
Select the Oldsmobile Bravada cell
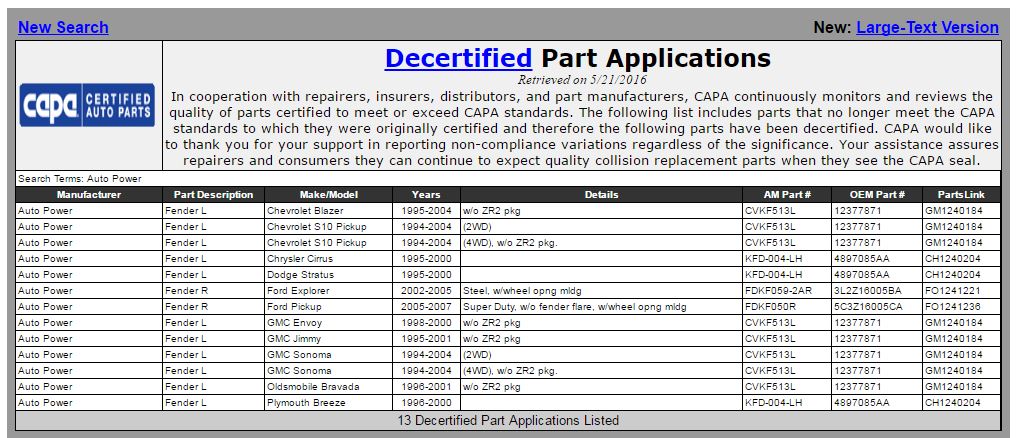pyautogui.click(x=328, y=387)
